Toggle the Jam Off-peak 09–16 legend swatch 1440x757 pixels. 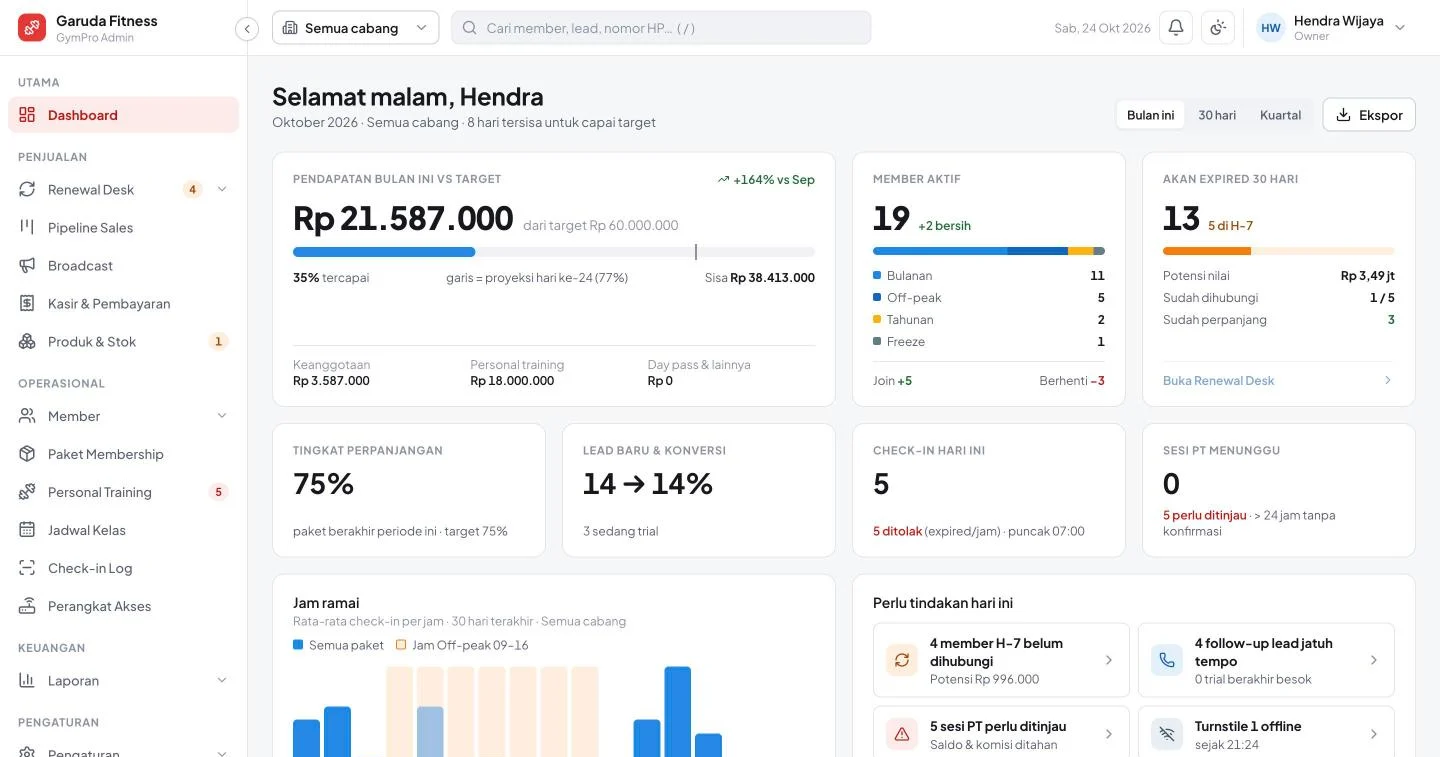click(401, 645)
